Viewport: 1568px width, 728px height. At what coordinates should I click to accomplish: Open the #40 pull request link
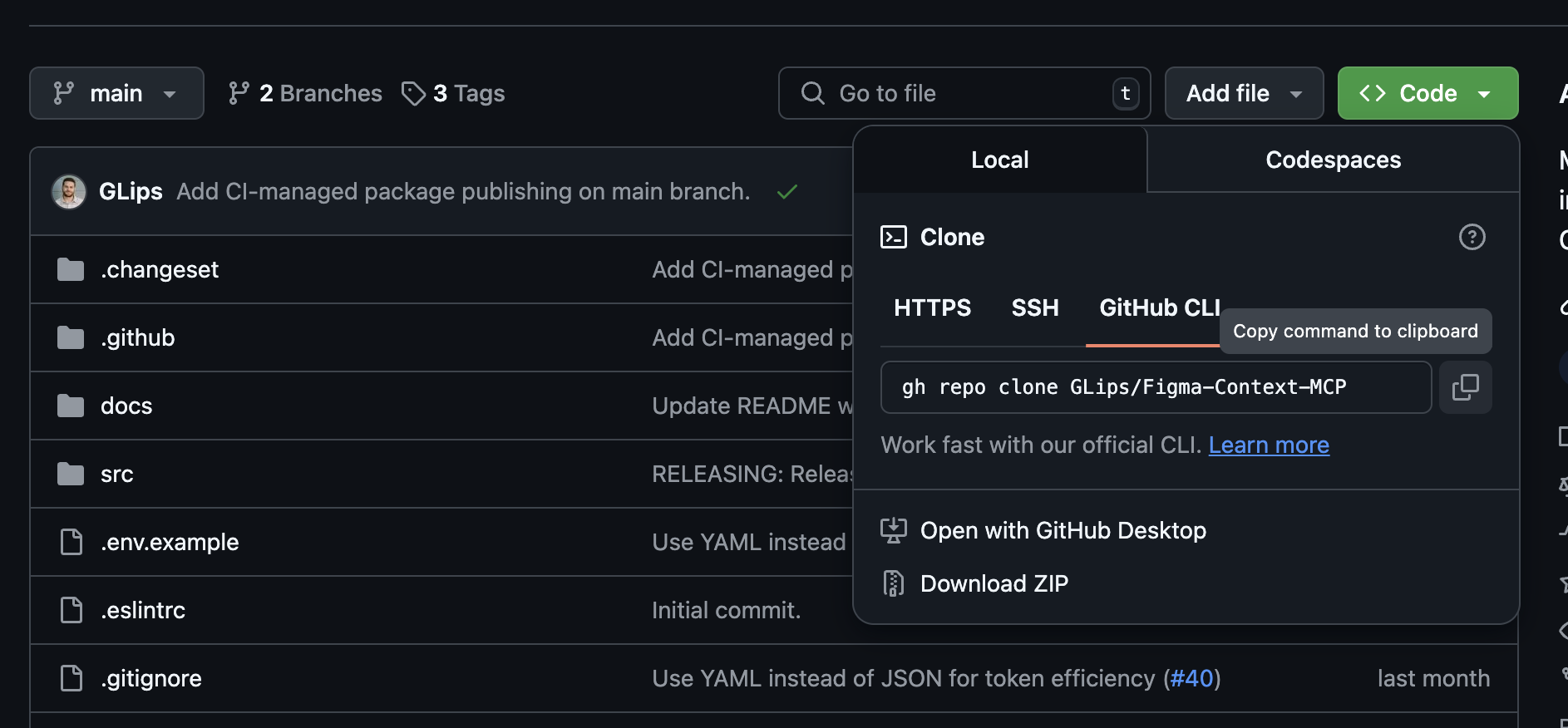pos(1192,678)
